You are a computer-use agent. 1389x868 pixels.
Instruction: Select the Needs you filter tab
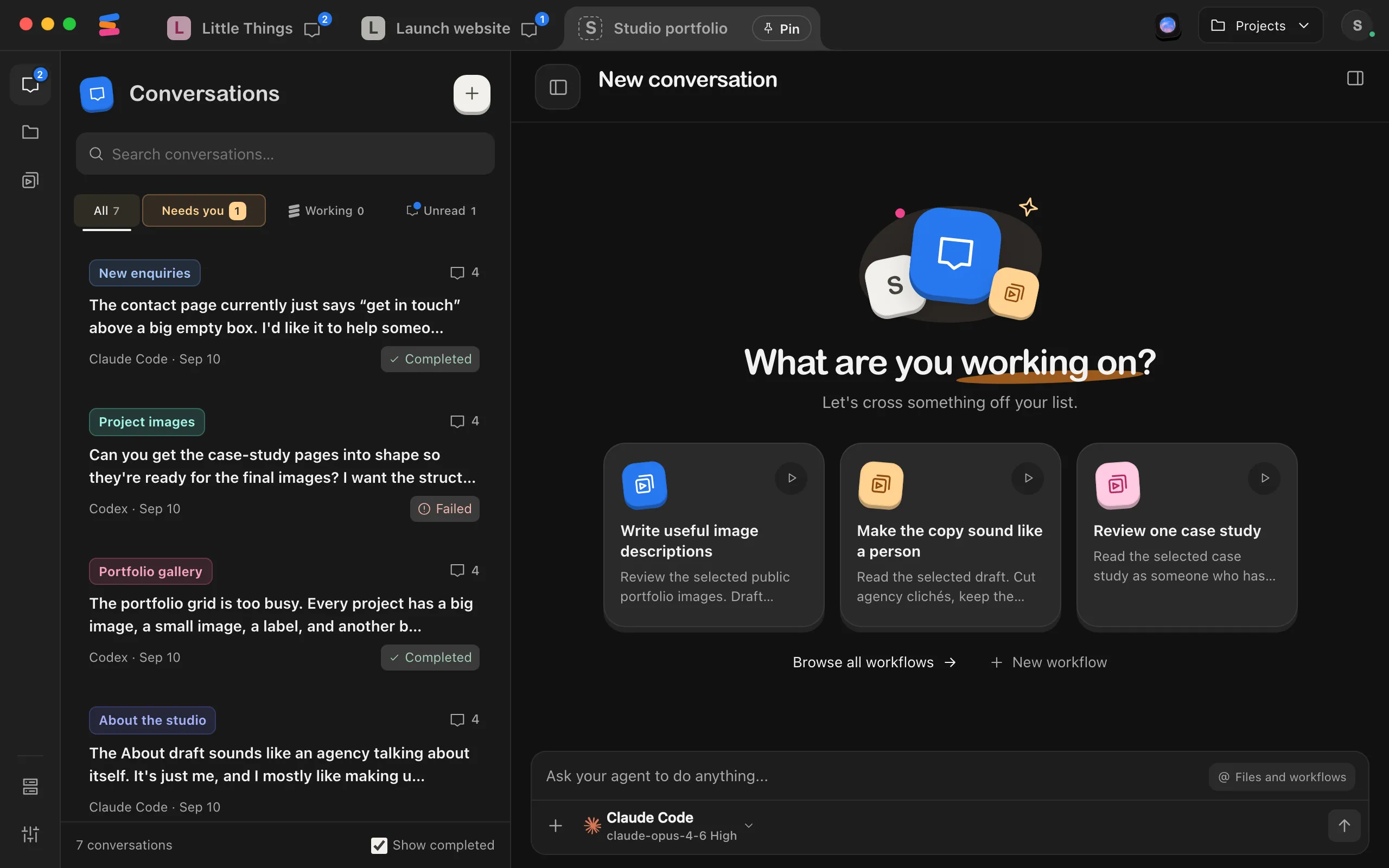tap(204, 210)
